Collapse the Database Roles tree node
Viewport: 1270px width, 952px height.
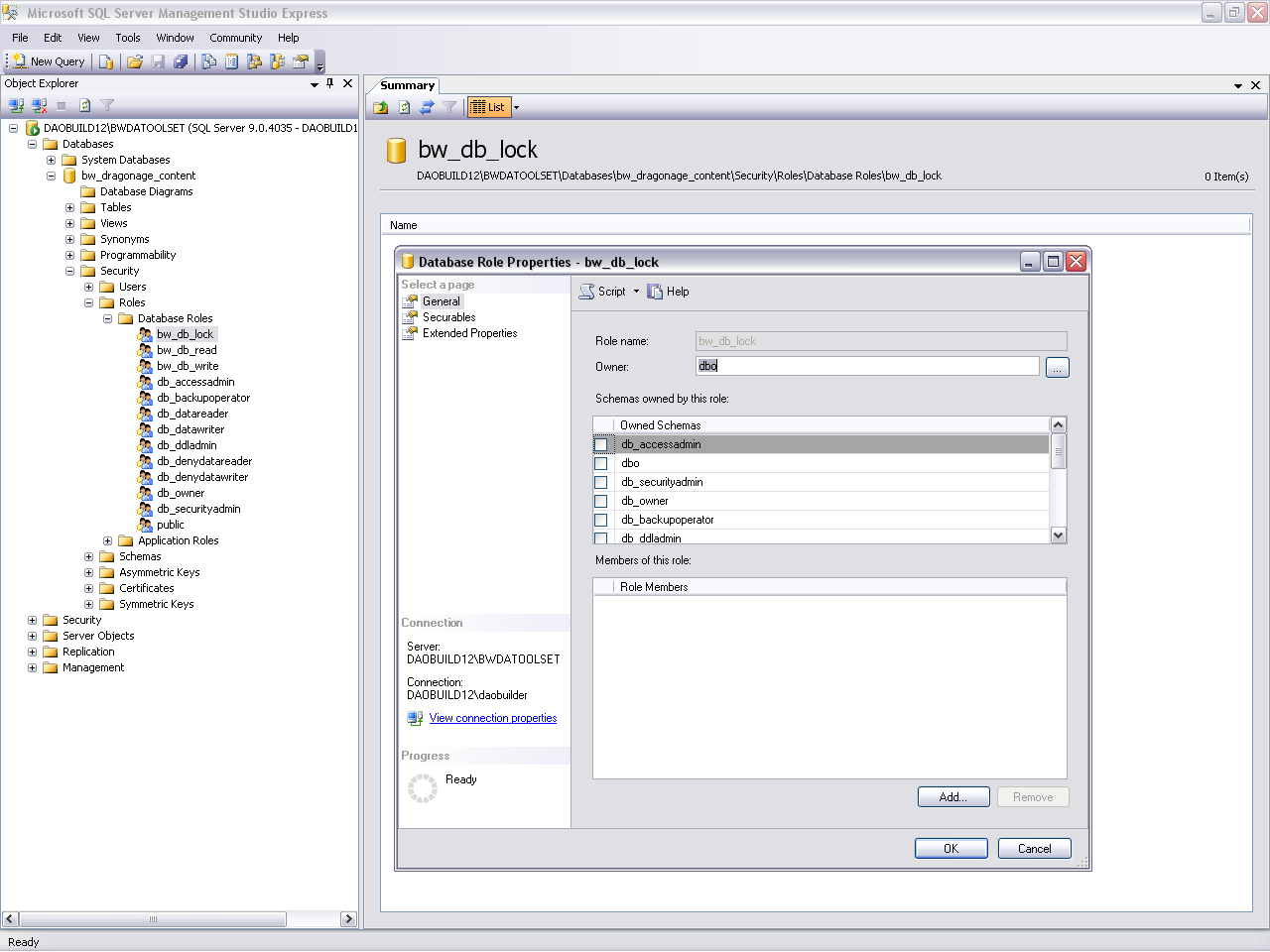click(x=108, y=318)
